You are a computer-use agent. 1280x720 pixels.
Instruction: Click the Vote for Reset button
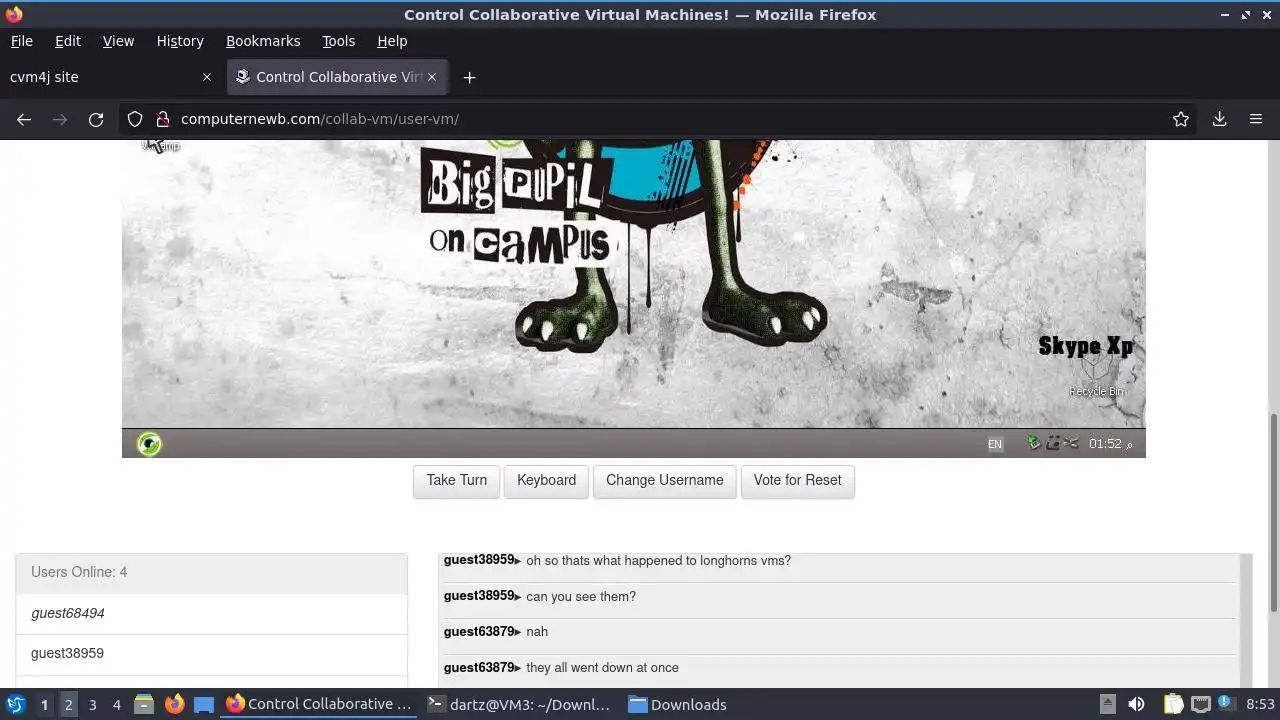point(797,480)
